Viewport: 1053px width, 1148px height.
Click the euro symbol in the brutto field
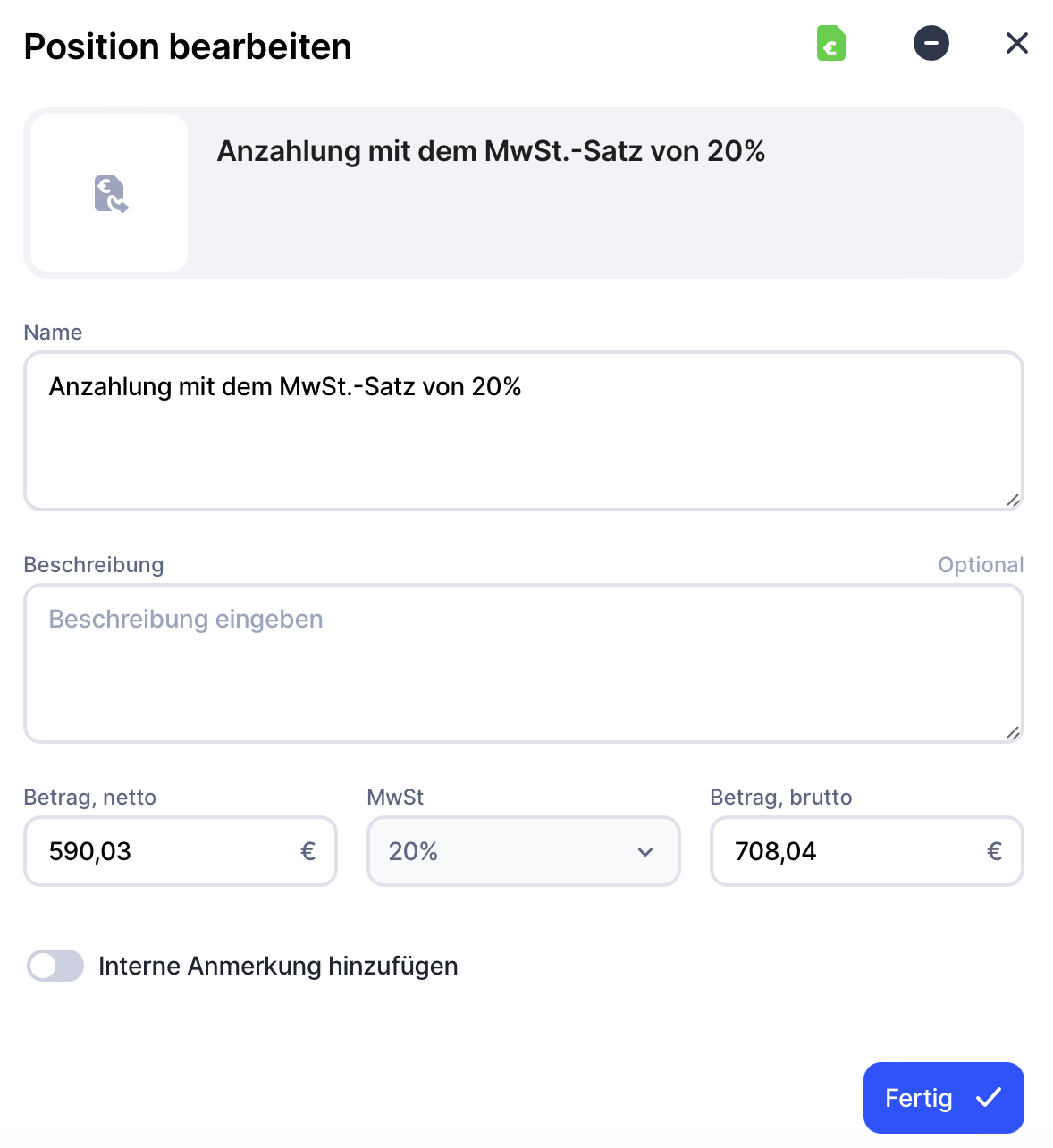tap(993, 851)
